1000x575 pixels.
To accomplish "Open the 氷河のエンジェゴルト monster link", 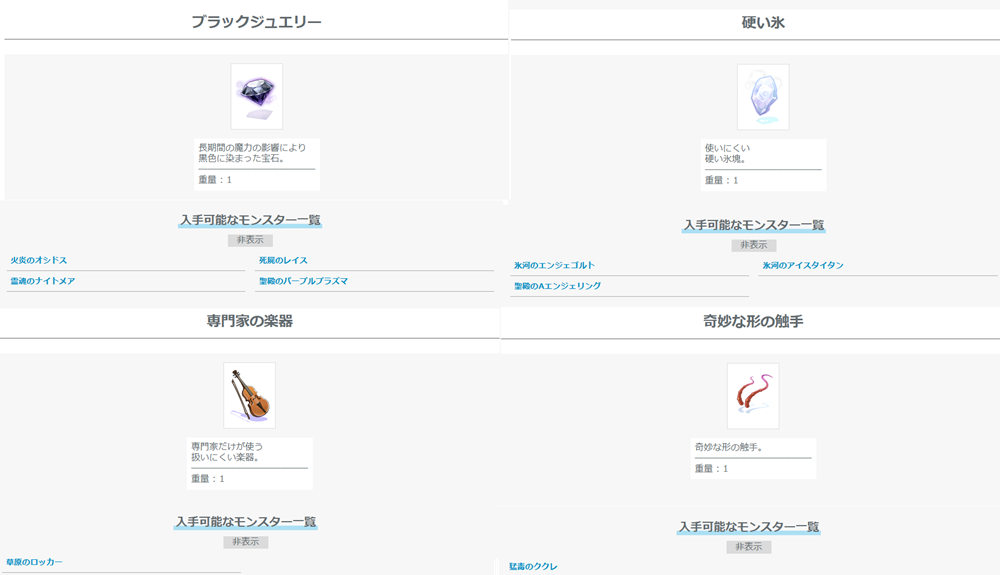I will [x=554, y=266].
